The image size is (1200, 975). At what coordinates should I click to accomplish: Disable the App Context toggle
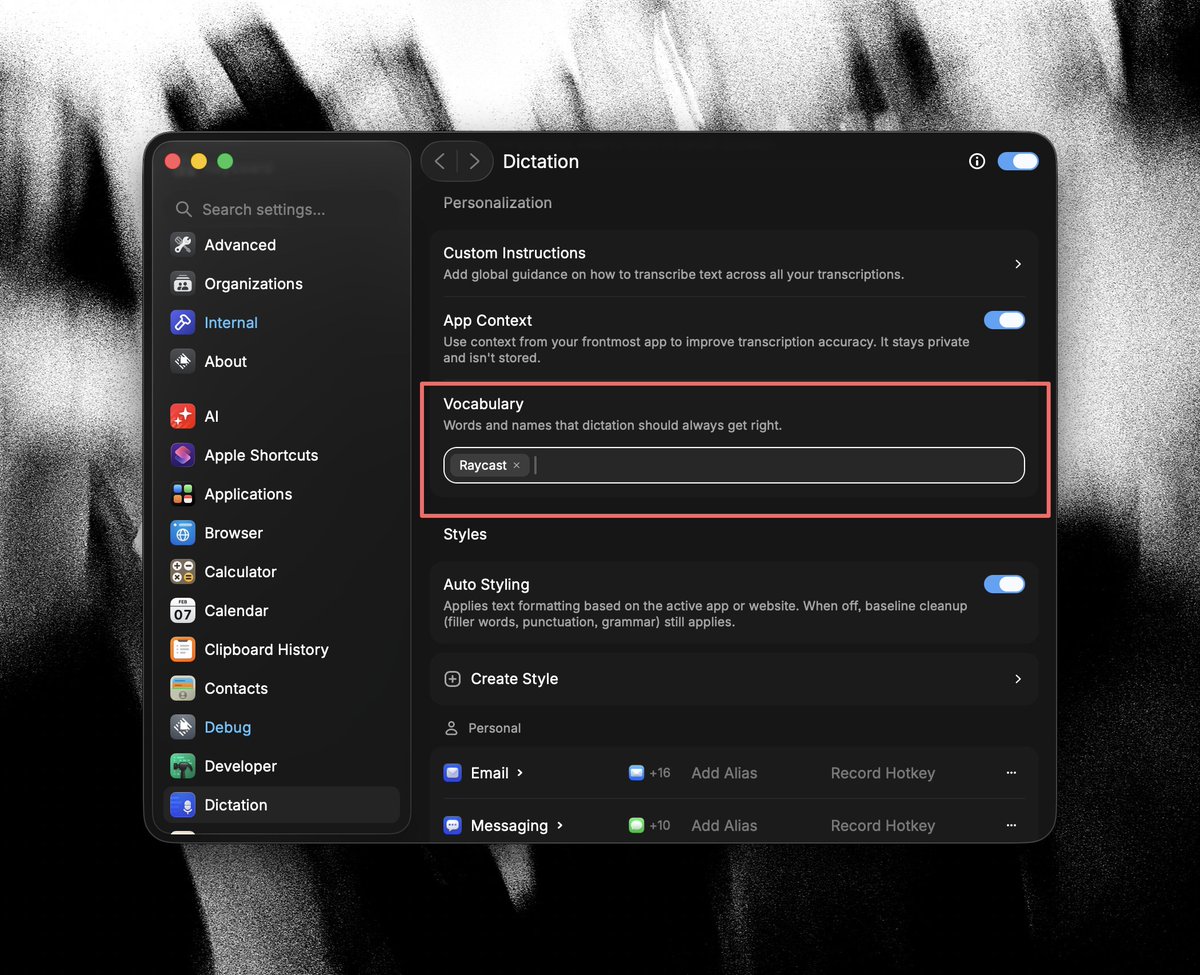[x=1005, y=320]
